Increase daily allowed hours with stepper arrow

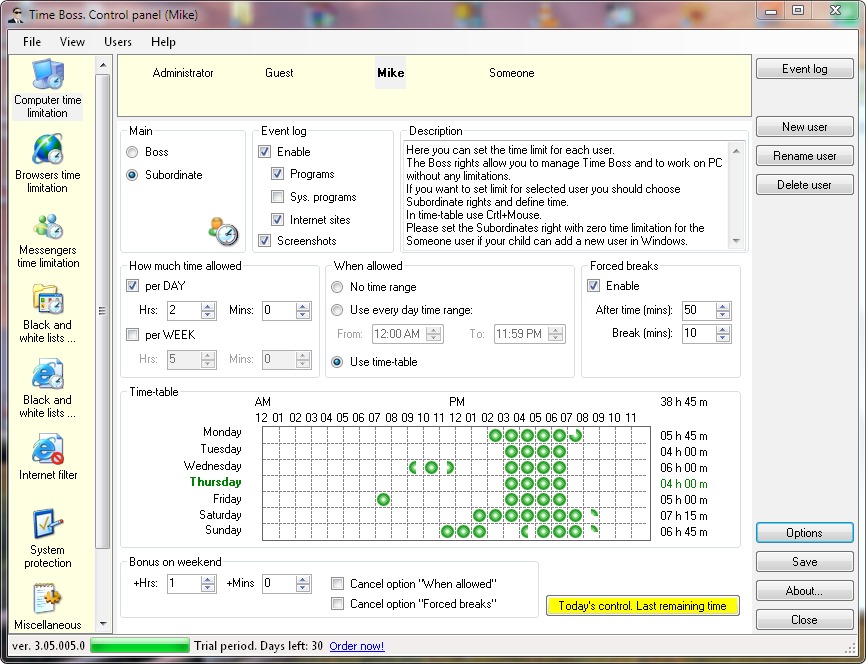pyautogui.click(x=207, y=307)
